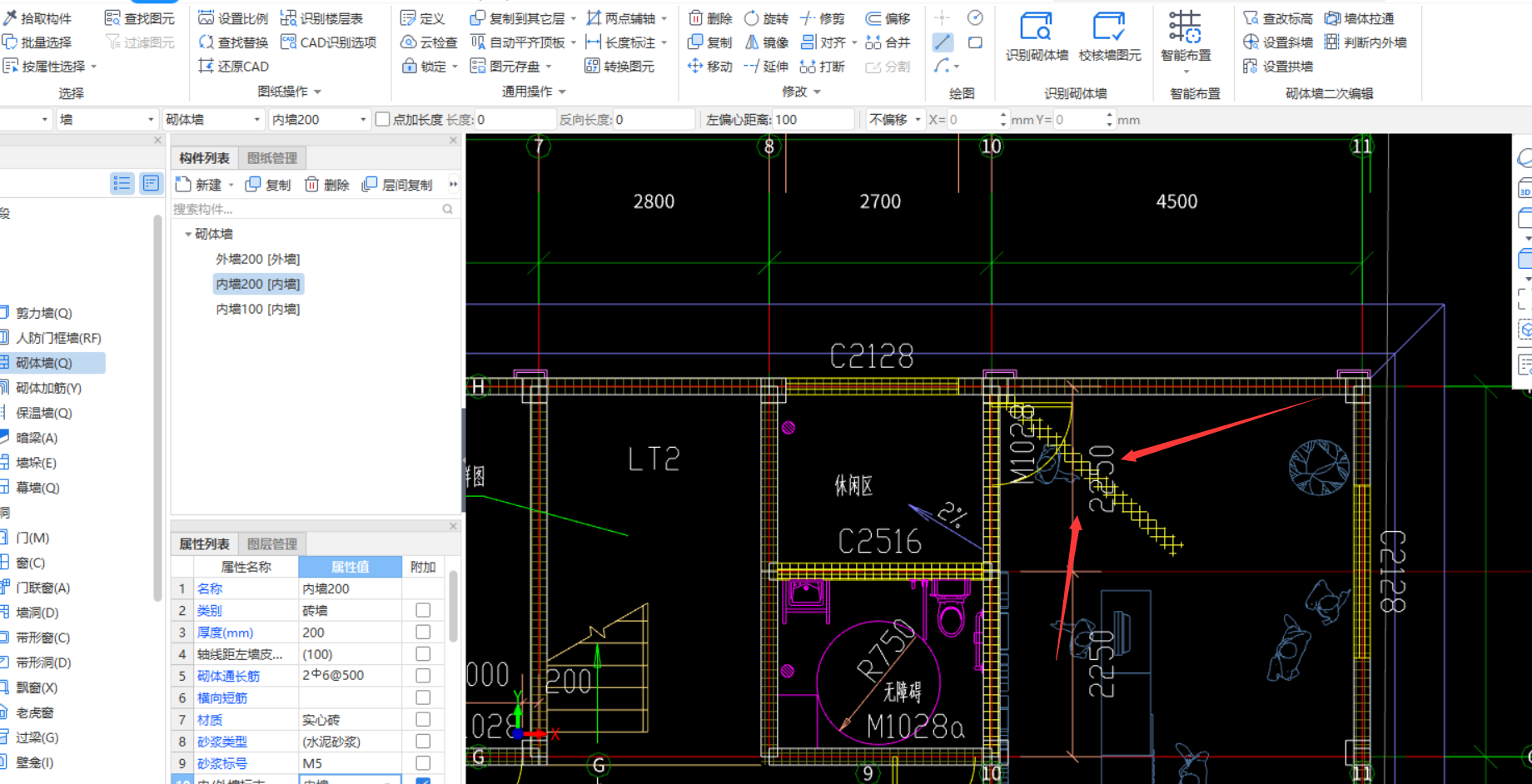The image size is (1532, 784).
Task: Switch to the 图纸管理 tab
Action: 272,158
